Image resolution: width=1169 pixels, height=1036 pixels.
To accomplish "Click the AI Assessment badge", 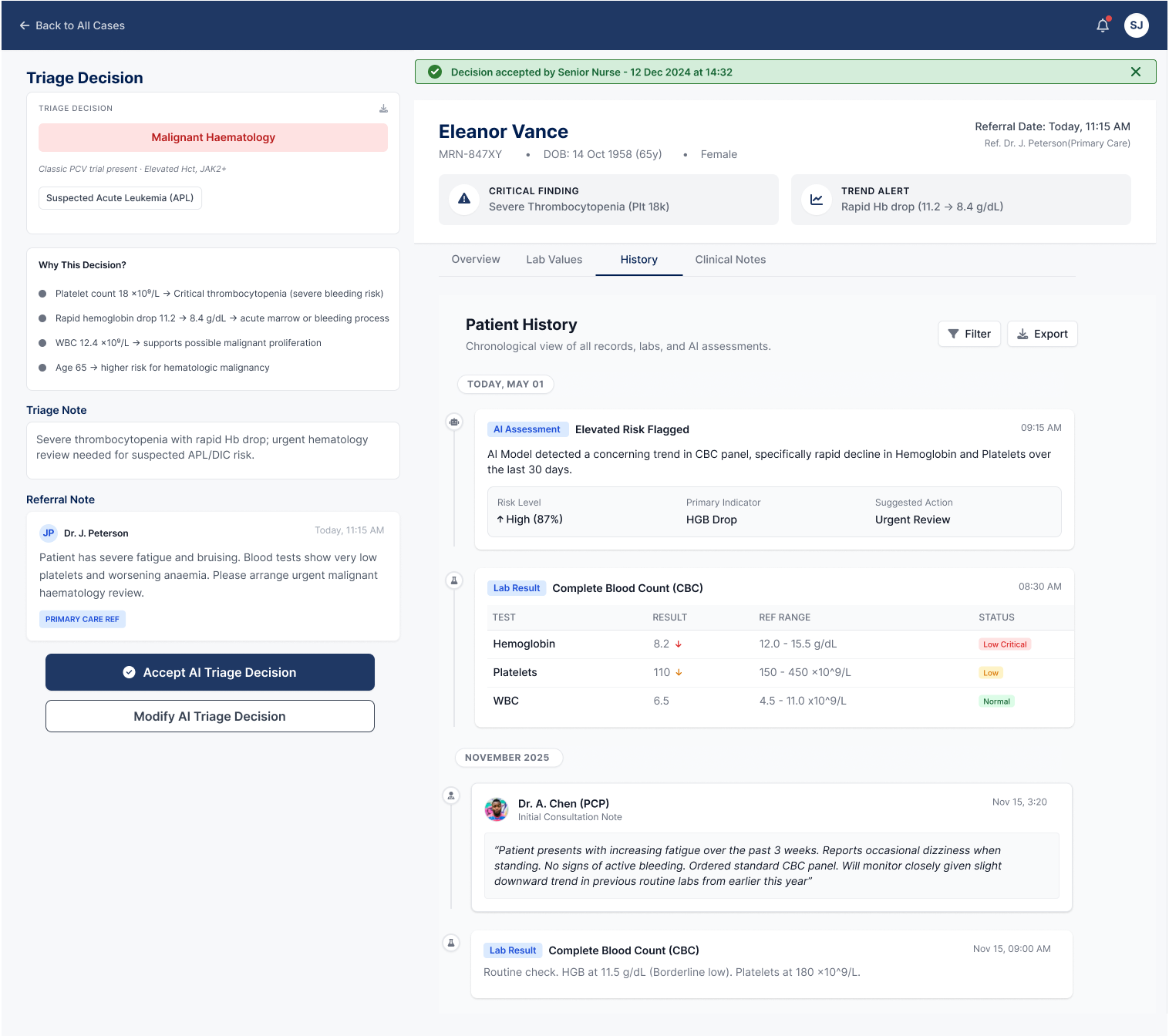I will point(527,429).
